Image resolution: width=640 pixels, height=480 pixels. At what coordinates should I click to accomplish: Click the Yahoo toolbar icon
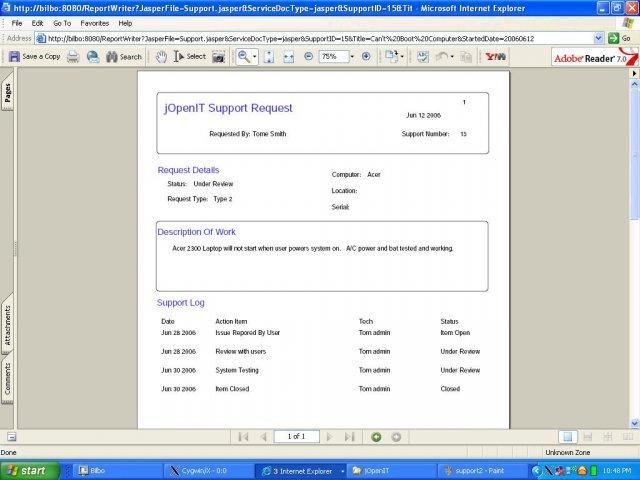(x=495, y=57)
